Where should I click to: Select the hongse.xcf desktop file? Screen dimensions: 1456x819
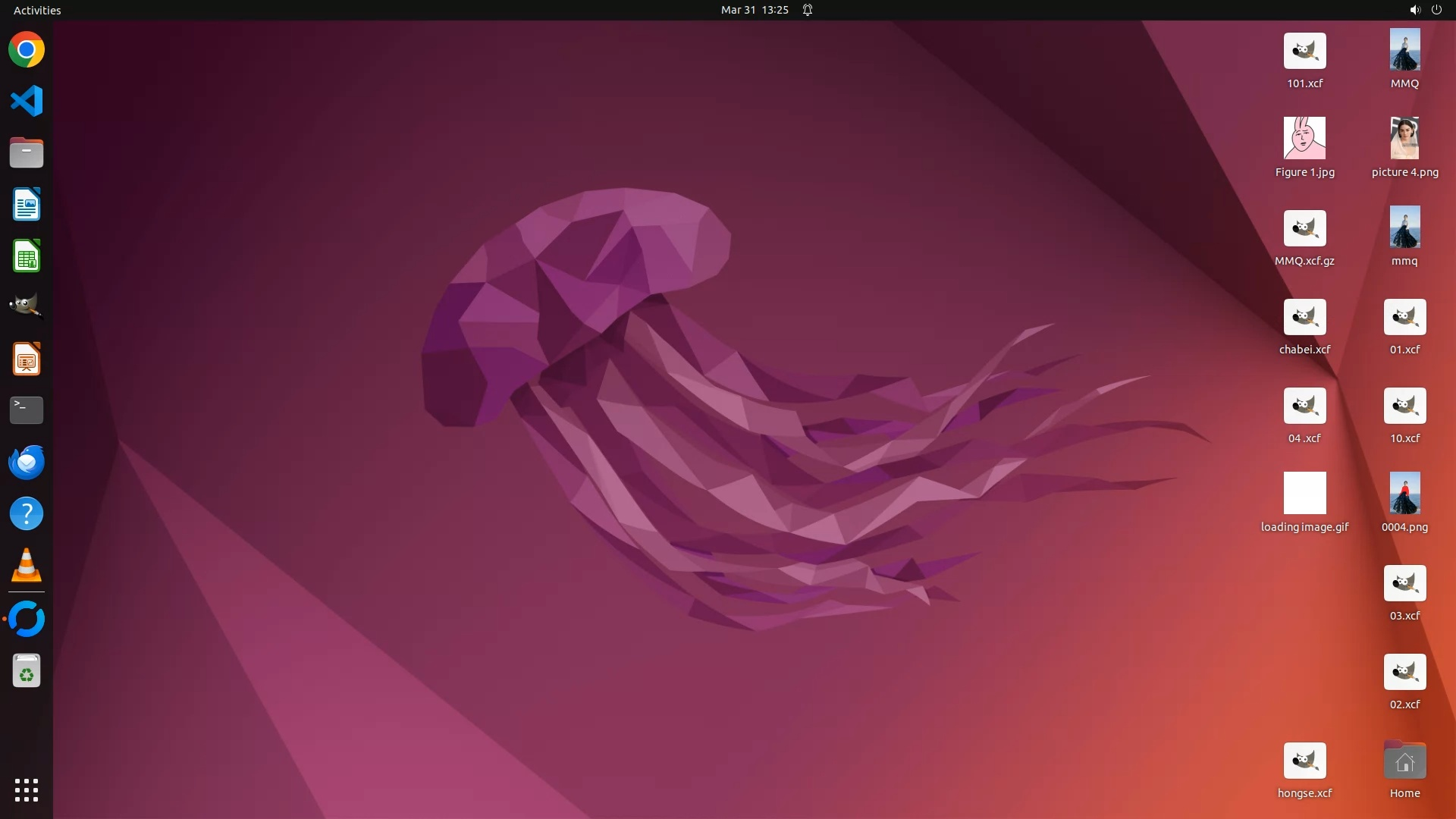click(1304, 761)
